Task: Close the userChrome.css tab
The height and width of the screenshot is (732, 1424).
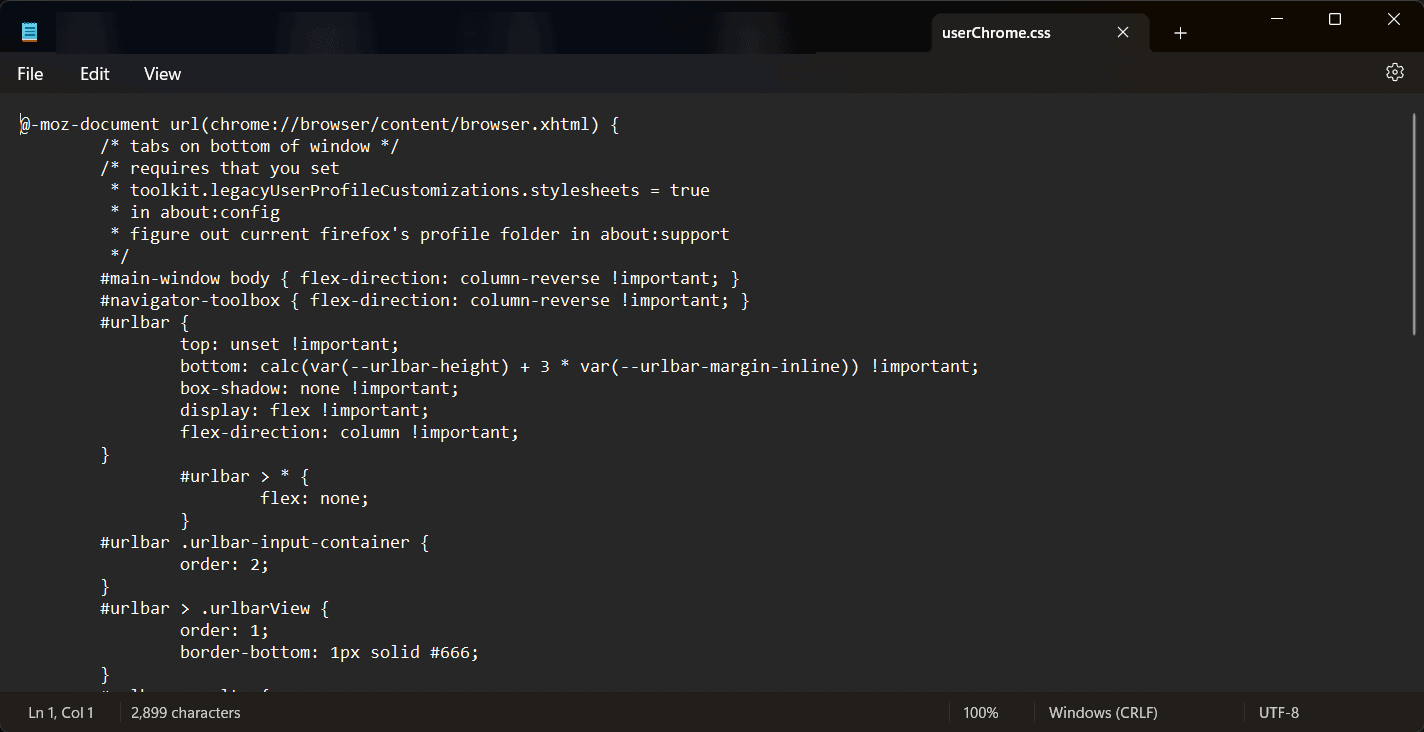Action: 1123,33
